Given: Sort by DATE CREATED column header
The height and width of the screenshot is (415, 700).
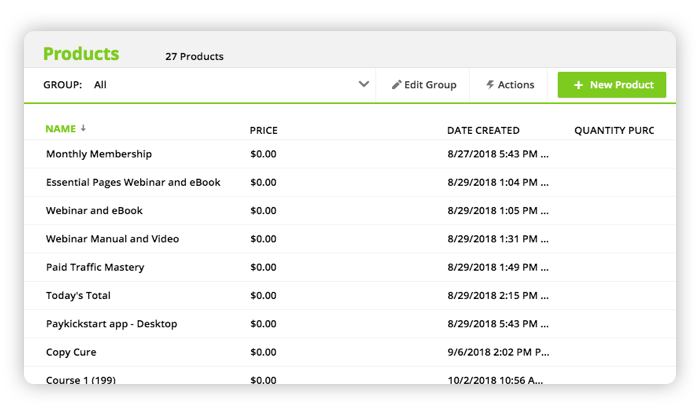Looking at the screenshot, I should [483, 130].
